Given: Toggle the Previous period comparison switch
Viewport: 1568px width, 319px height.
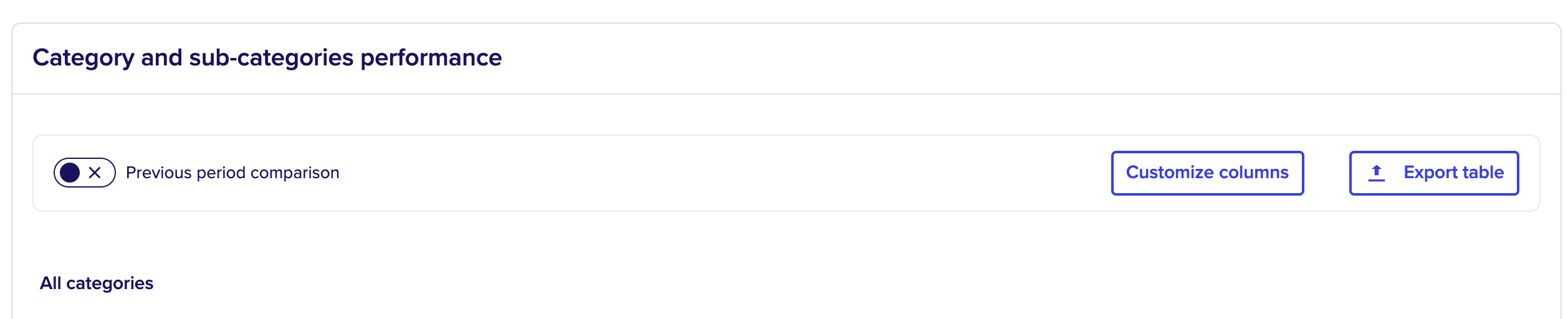Looking at the screenshot, I should (x=85, y=173).
